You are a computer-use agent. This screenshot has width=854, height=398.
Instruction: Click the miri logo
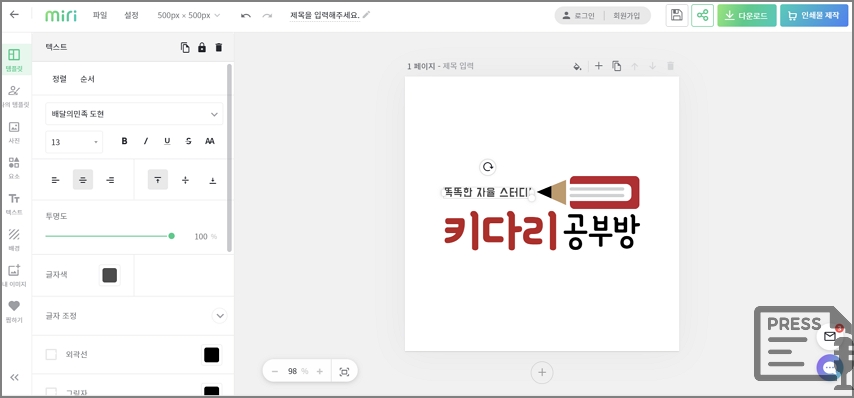tap(60, 15)
